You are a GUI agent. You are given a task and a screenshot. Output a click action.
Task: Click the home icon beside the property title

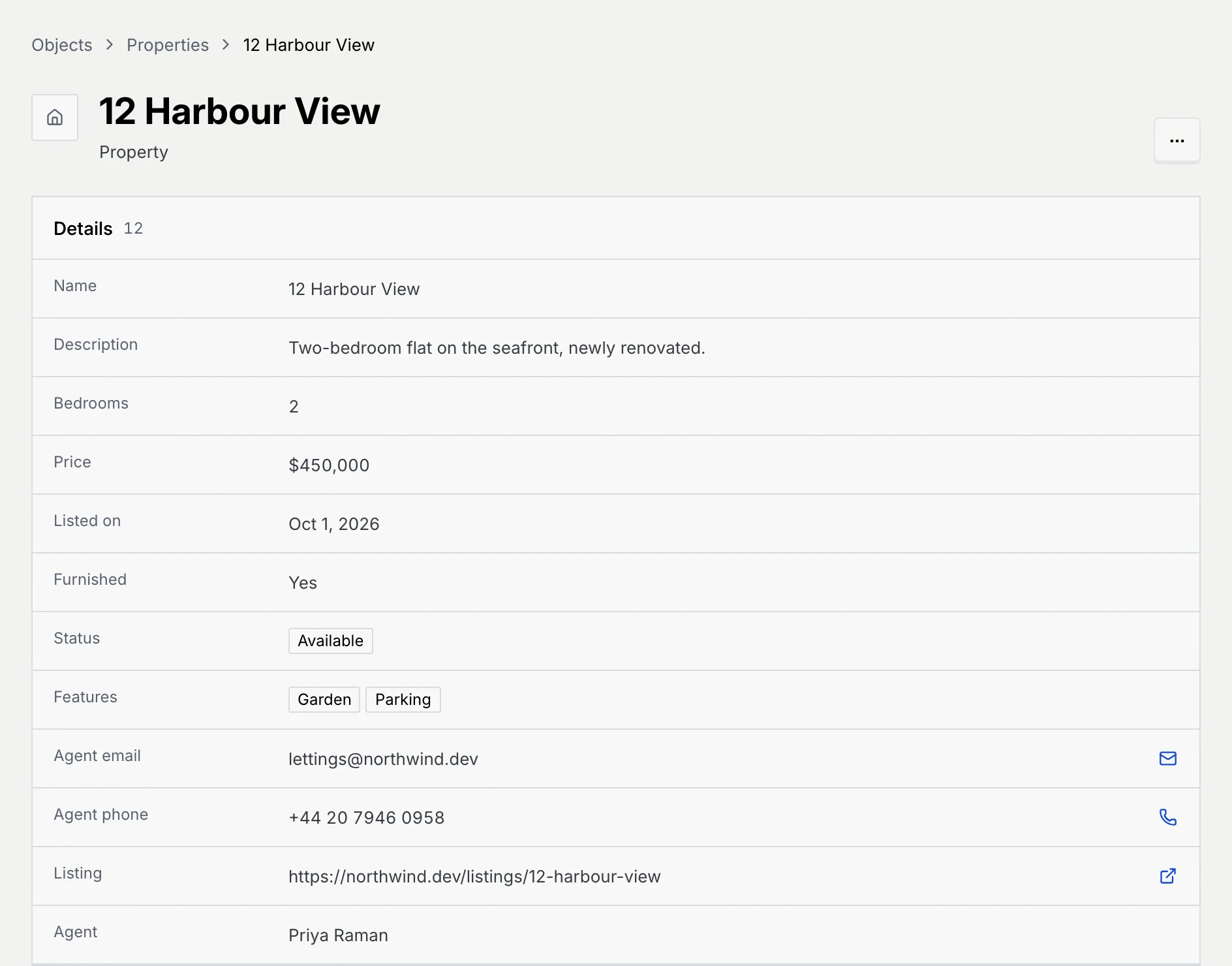[x=55, y=117]
